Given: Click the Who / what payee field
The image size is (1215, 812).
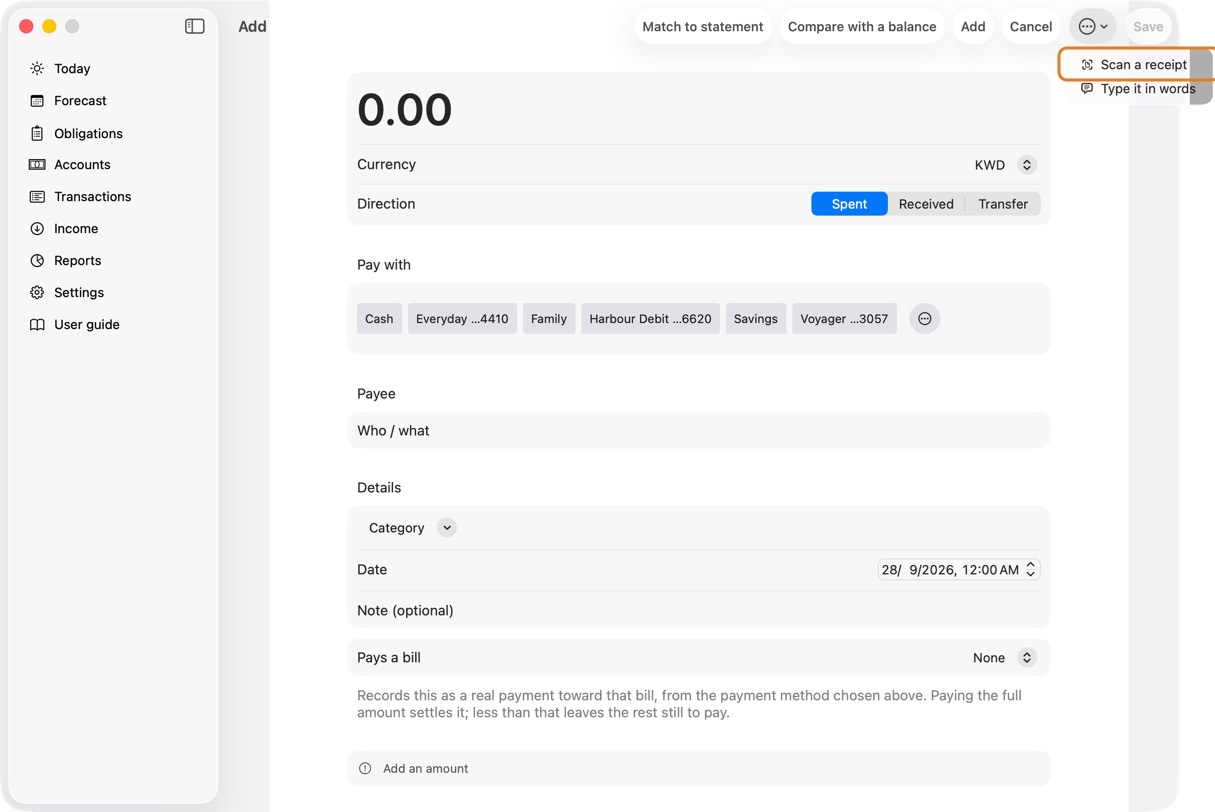Looking at the screenshot, I should click(698, 431).
